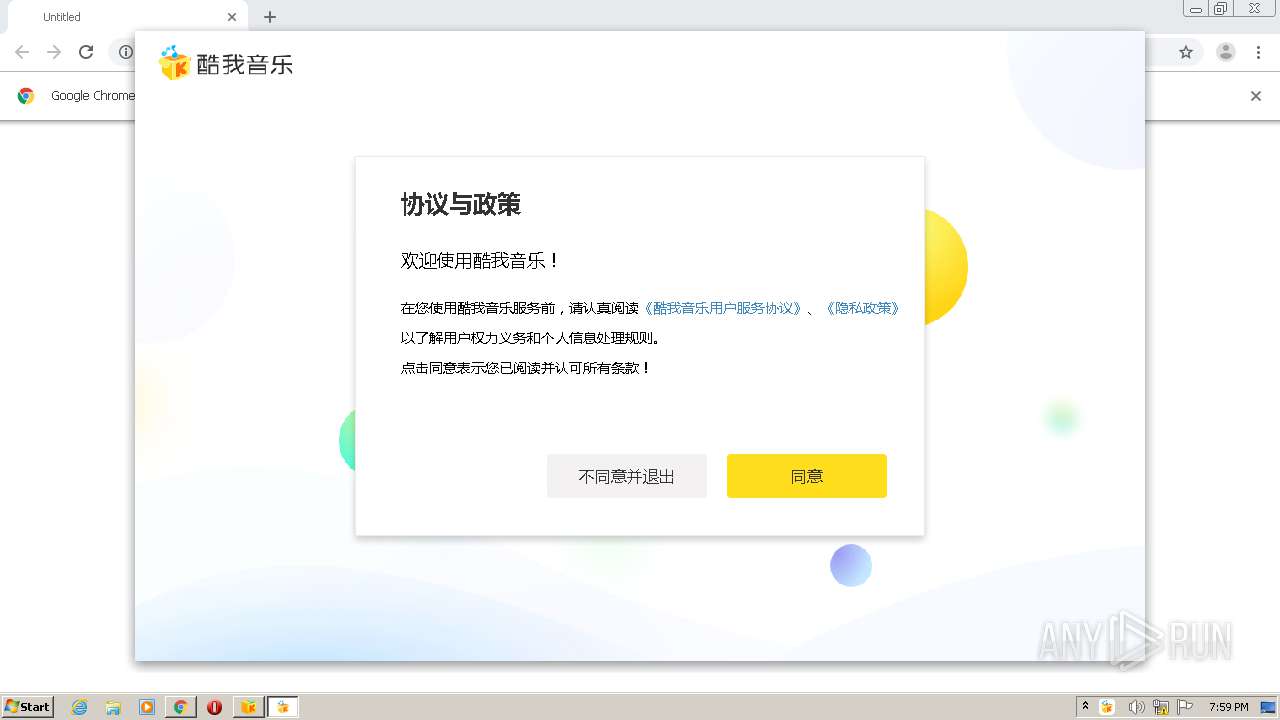Launch Internet Explorer from the taskbar
Image resolution: width=1280 pixels, height=720 pixels.
point(80,707)
